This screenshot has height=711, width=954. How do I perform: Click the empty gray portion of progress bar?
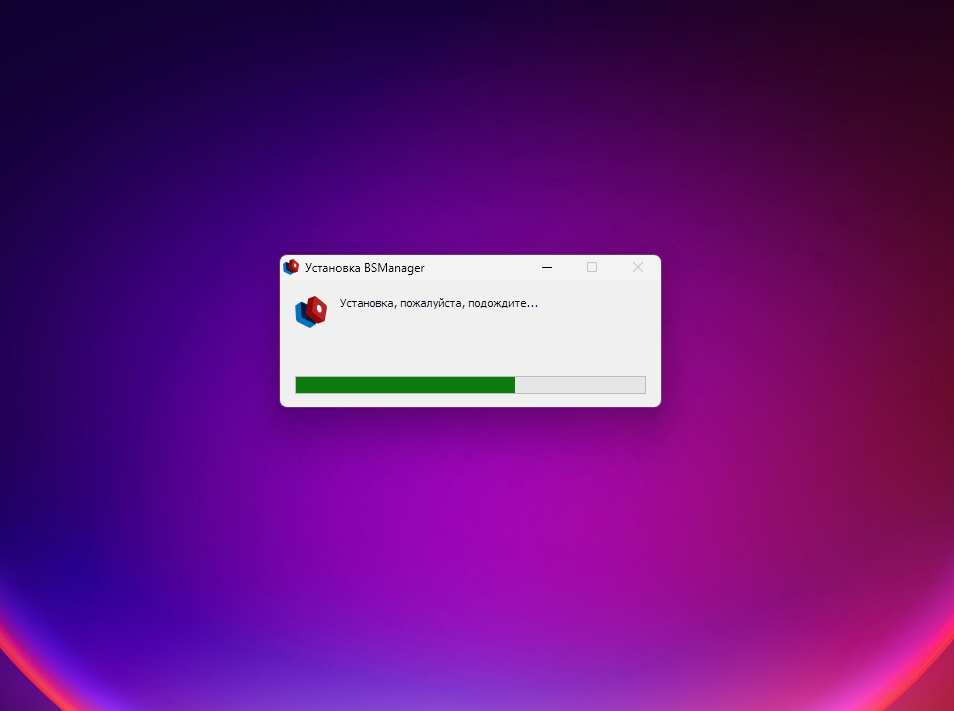tap(580, 385)
